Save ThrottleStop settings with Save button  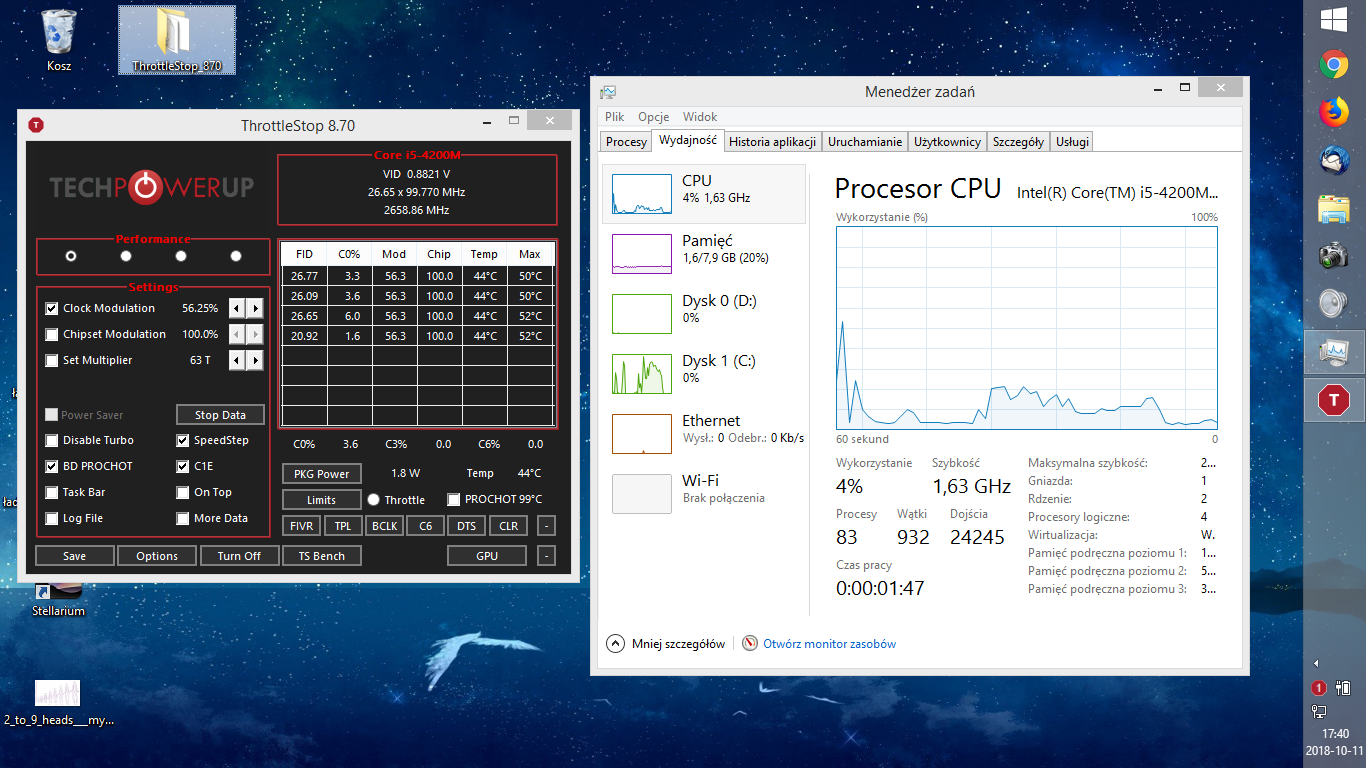point(74,556)
